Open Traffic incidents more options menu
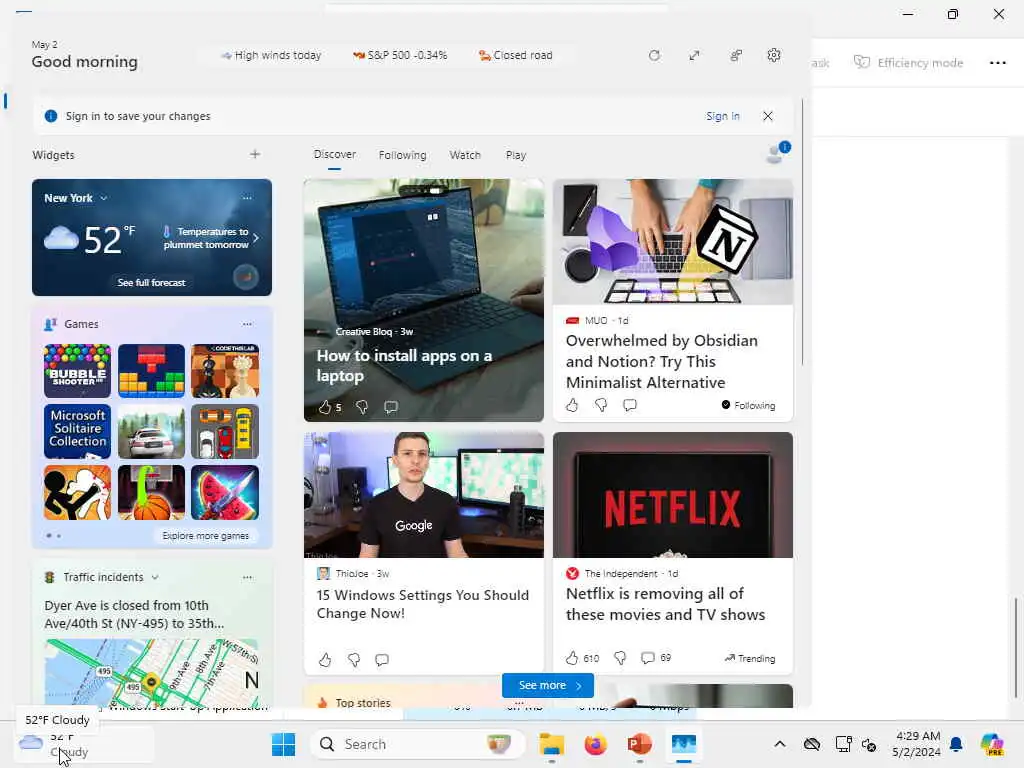The height and width of the screenshot is (768, 1024). pyautogui.click(x=247, y=577)
